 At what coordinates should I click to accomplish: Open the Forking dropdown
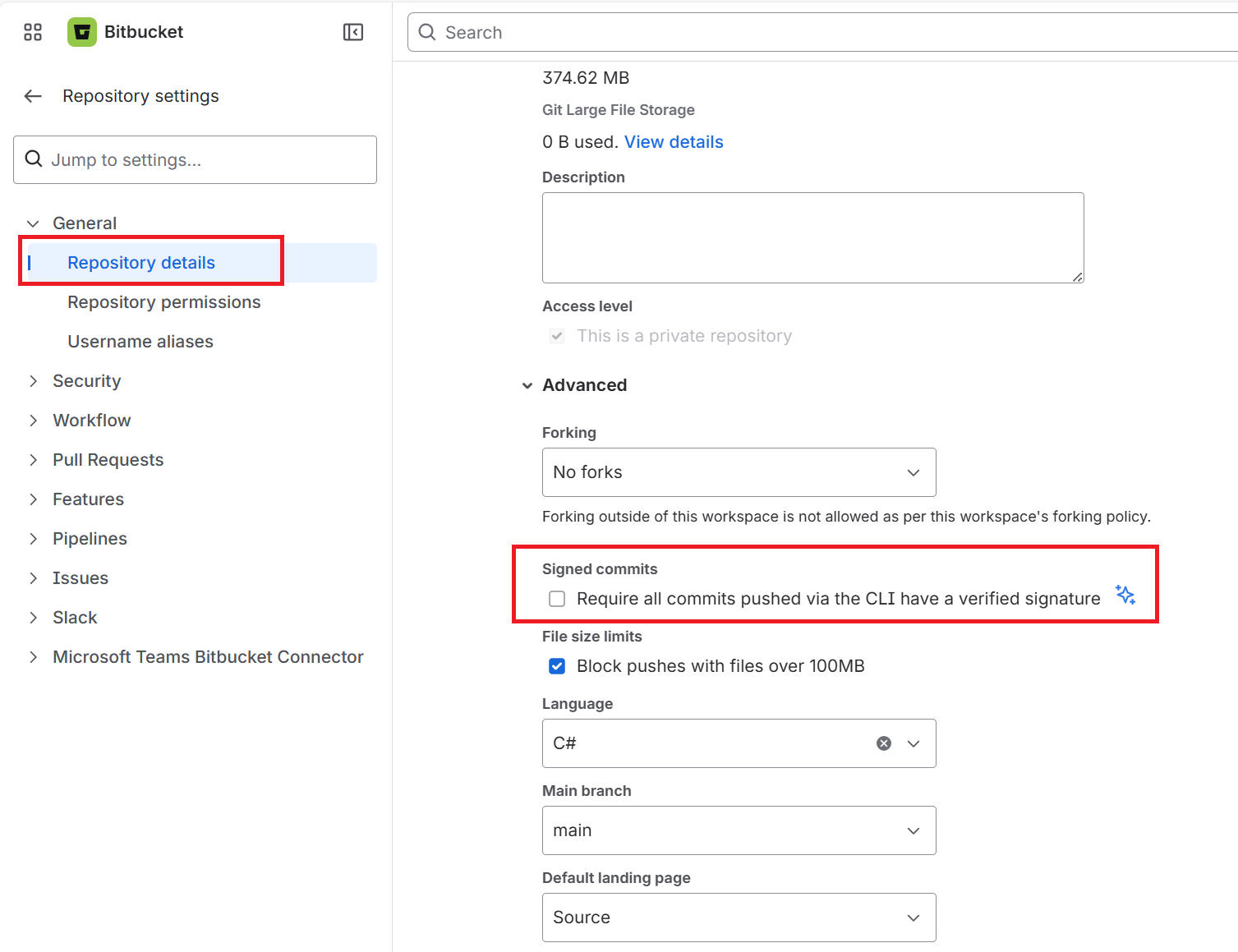click(739, 472)
